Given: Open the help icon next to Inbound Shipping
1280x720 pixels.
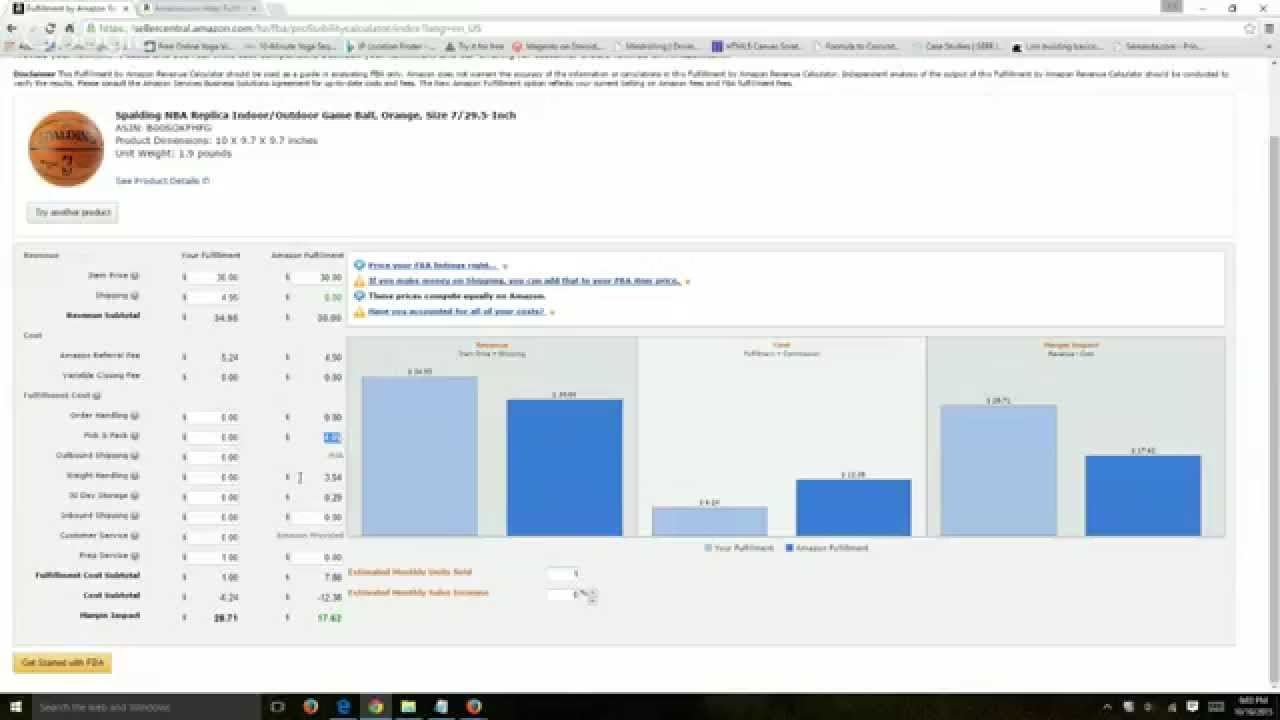Looking at the screenshot, I should click(136, 516).
